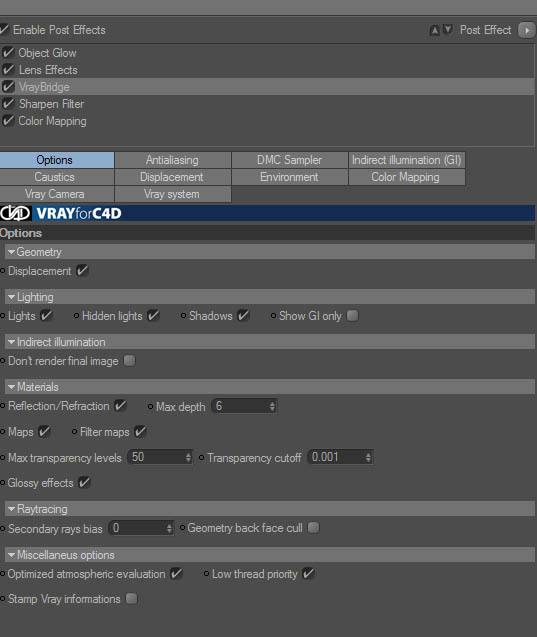Select the Object Glow list entry
The width and height of the screenshot is (537, 637).
tap(267, 53)
